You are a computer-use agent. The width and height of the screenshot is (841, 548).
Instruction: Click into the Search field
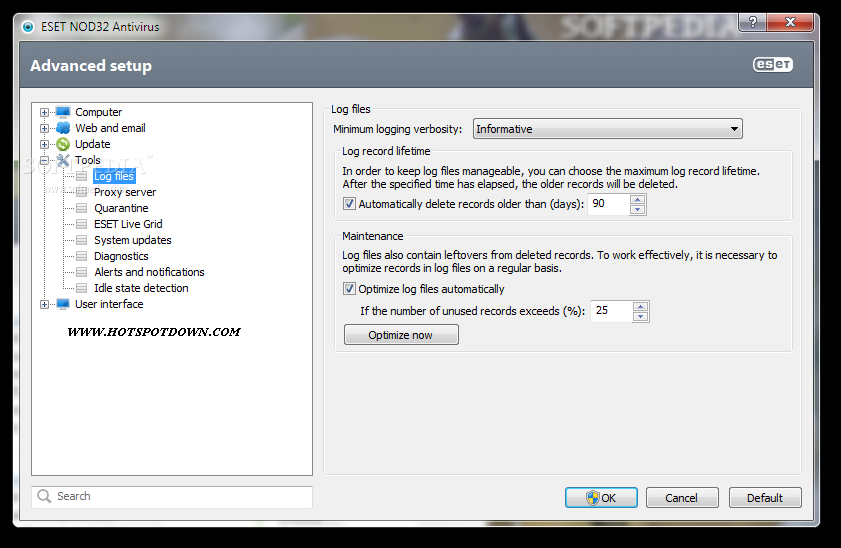pos(172,497)
